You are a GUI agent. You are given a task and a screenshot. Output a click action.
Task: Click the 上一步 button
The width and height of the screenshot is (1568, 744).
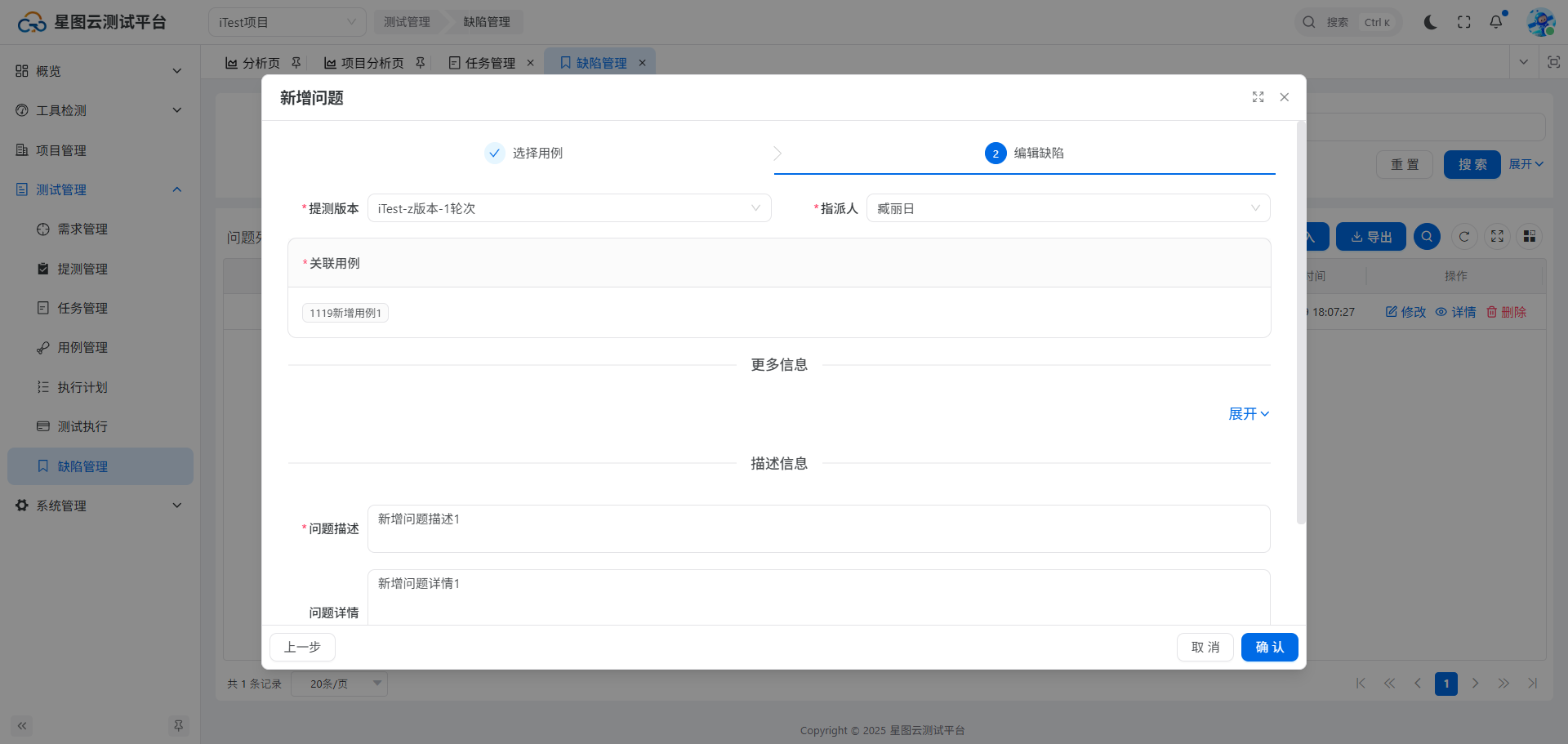click(302, 647)
